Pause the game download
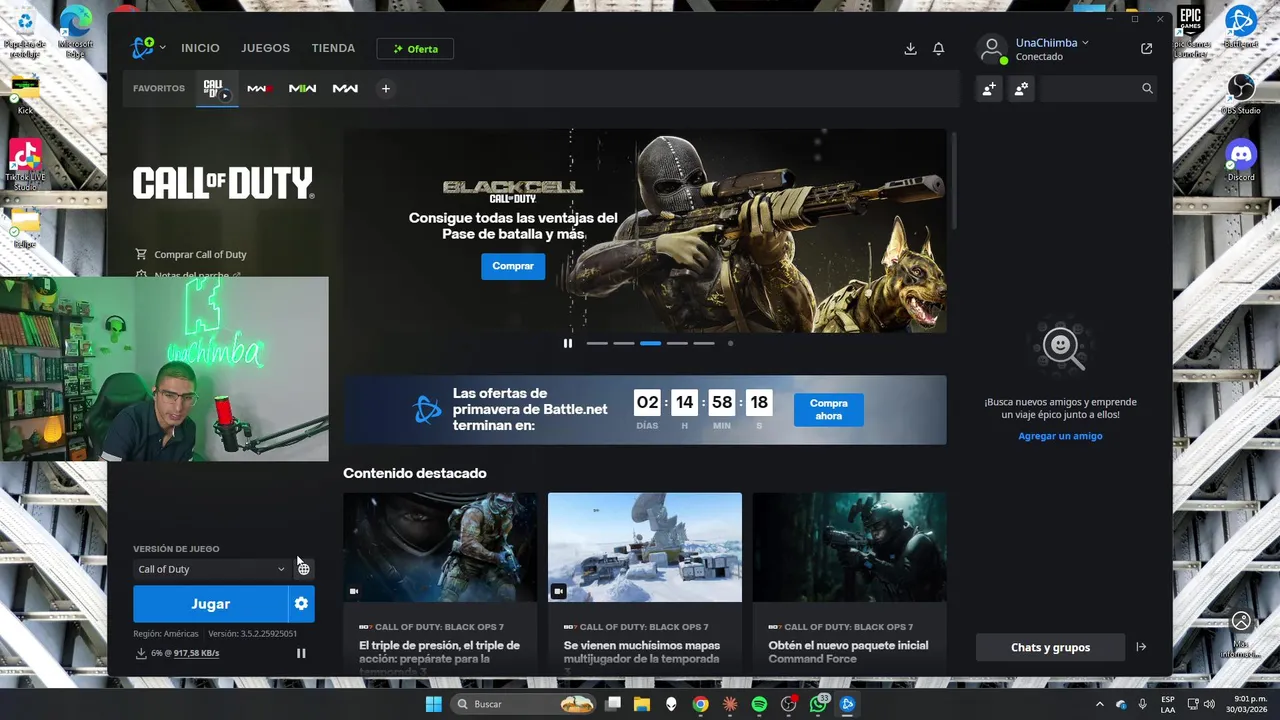The height and width of the screenshot is (720, 1280). point(301,653)
